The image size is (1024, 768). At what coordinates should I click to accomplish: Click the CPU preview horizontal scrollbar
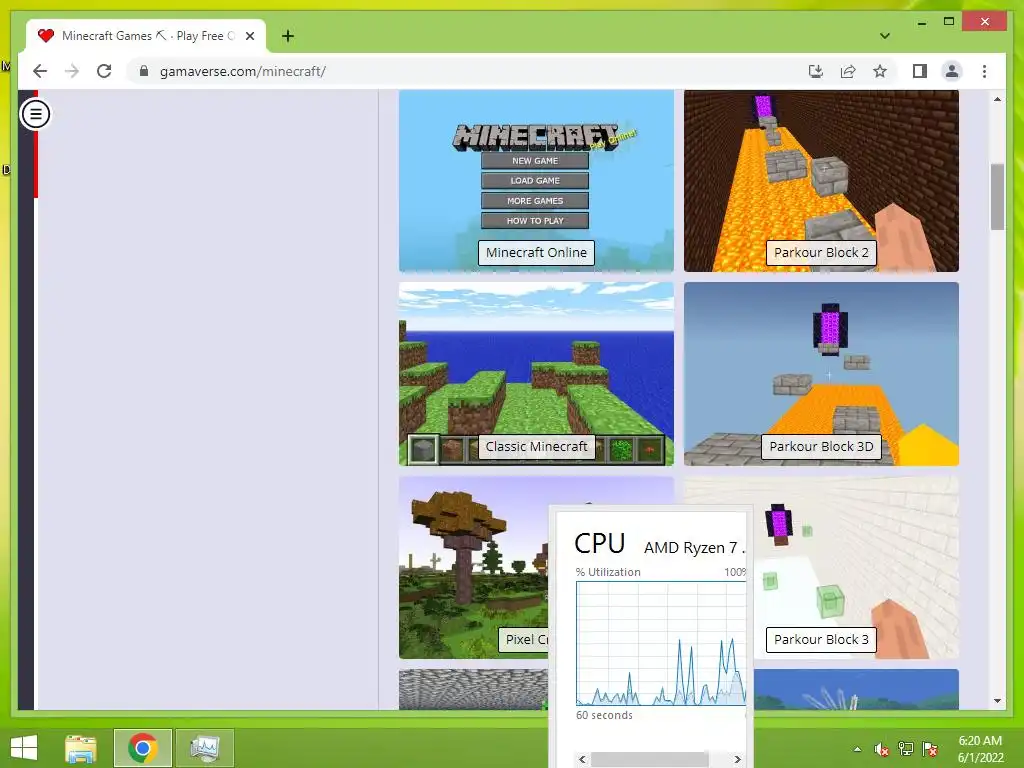click(x=649, y=759)
